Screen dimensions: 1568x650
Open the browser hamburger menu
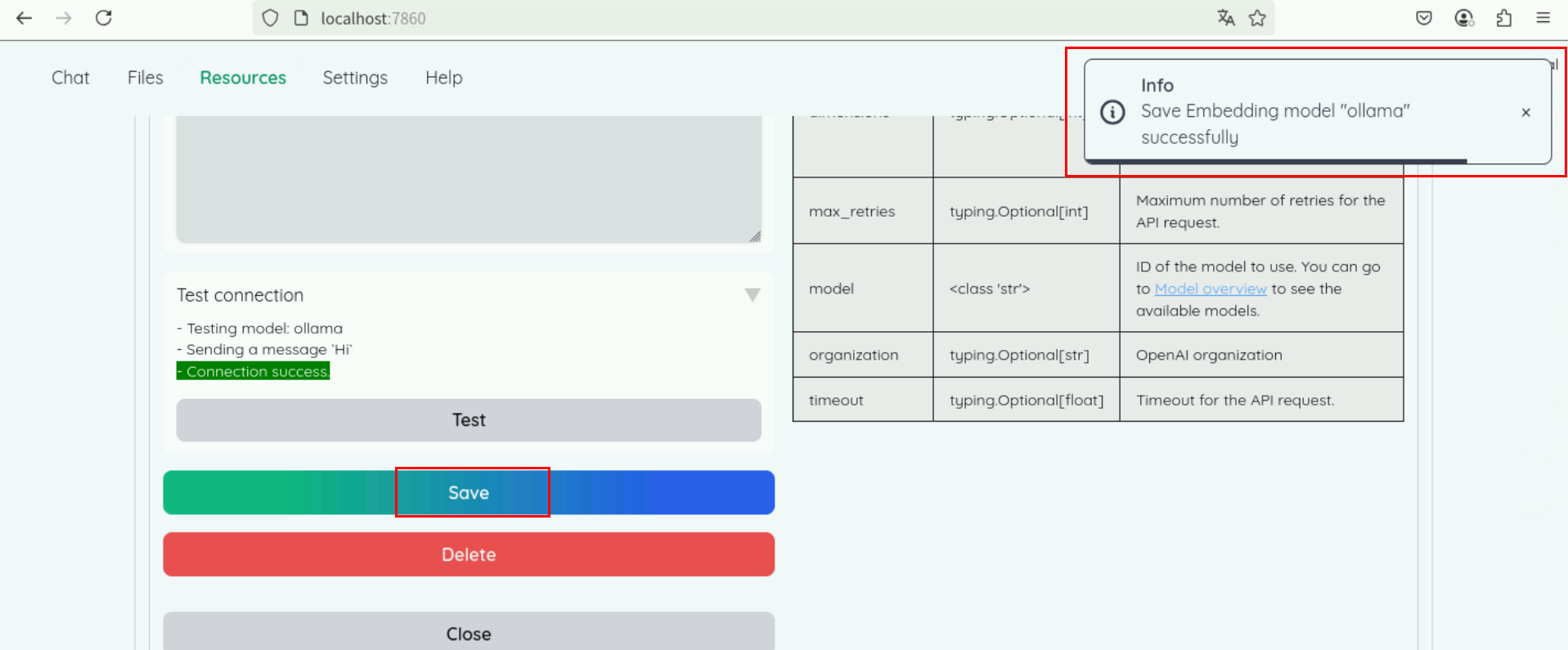coord(1543,18)
